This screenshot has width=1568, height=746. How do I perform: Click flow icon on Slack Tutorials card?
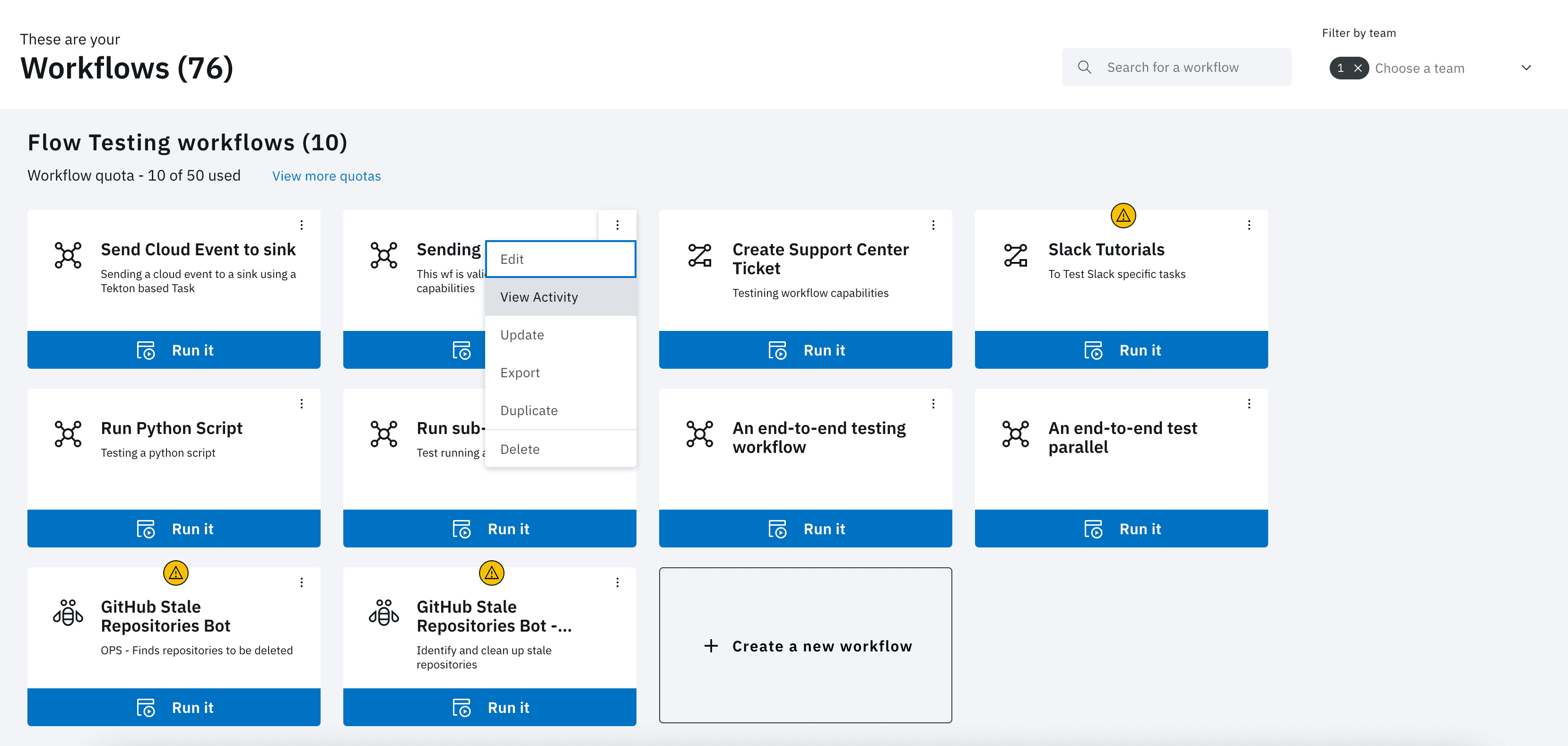coord(1015,256)
